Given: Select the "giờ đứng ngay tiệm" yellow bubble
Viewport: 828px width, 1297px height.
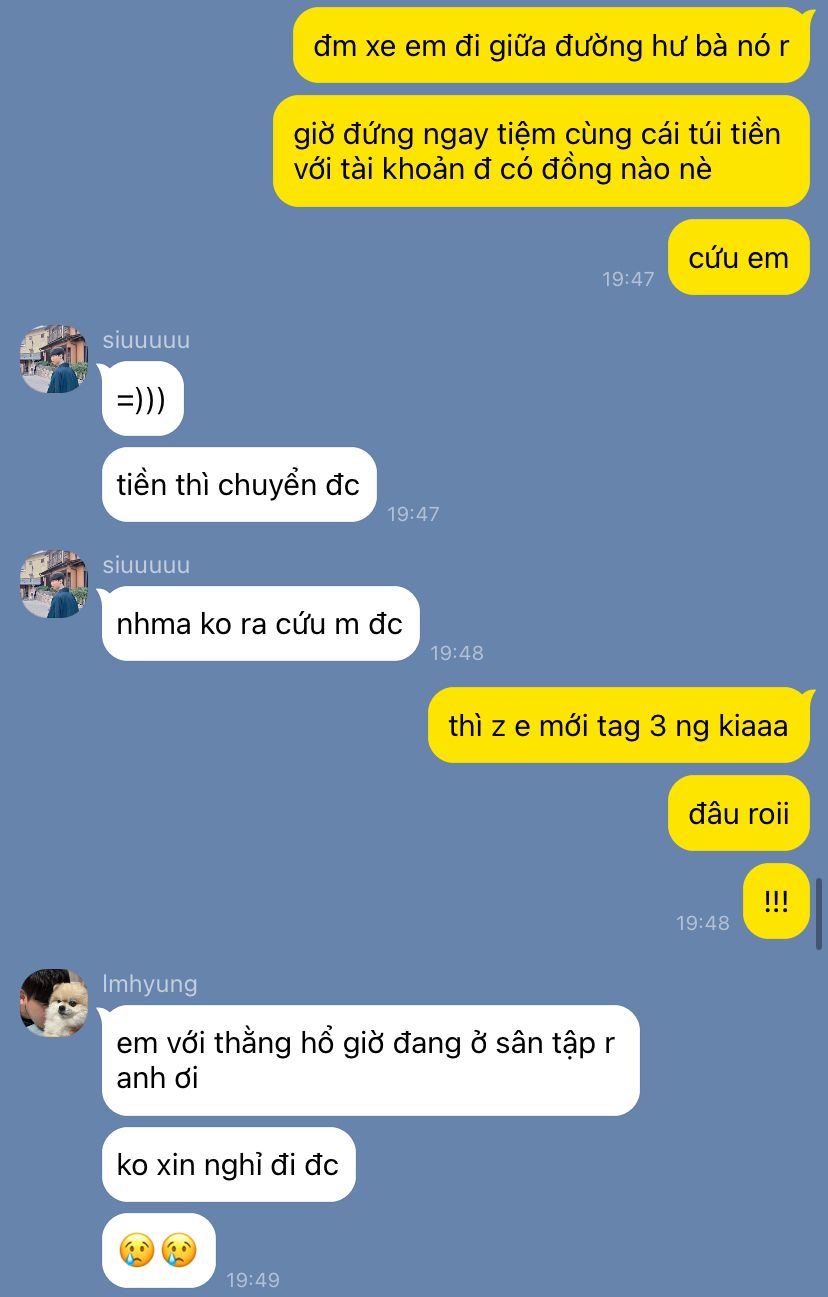Looking at the screenshot, I should click(541, 151).
